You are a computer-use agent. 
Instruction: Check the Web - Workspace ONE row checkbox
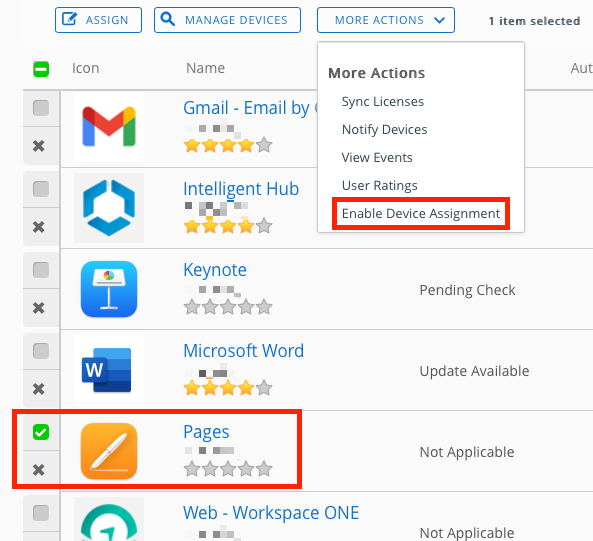pos(41,513)
